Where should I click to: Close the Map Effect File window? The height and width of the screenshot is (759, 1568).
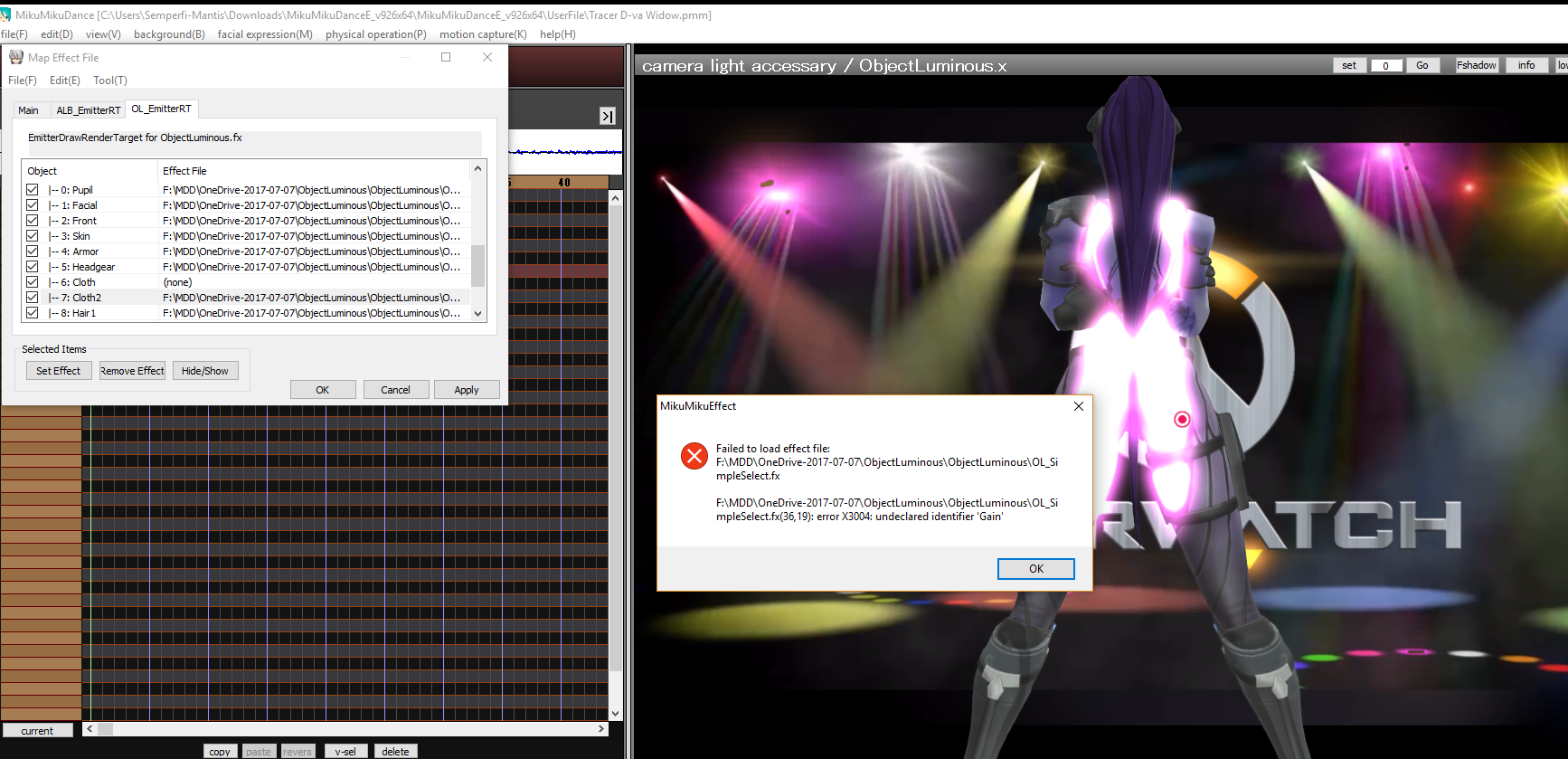(x=487, y=57)
